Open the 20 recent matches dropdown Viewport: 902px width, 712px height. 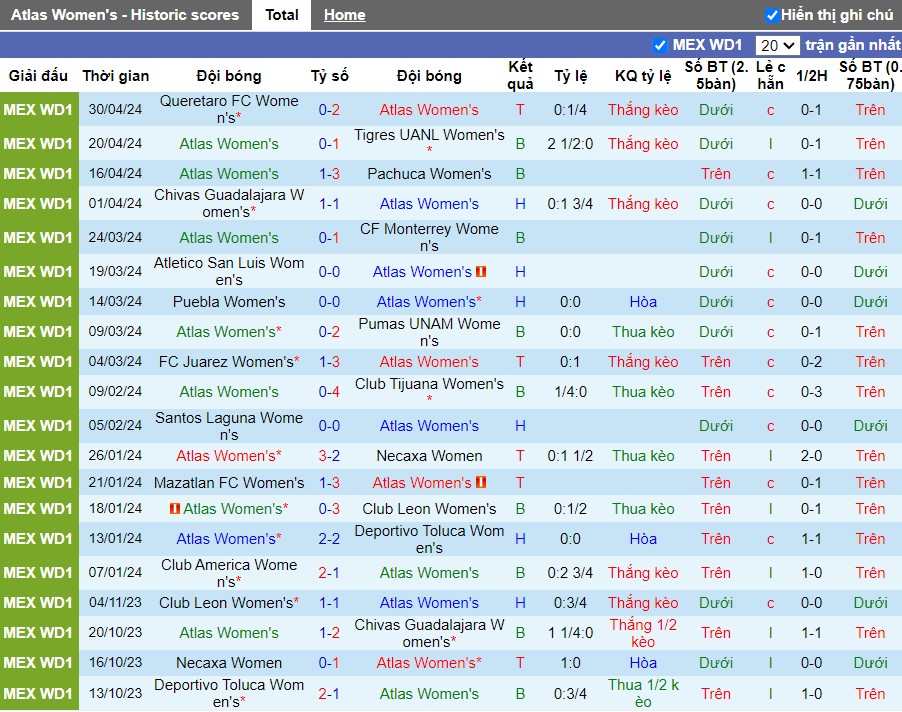[x=777, y=45]
